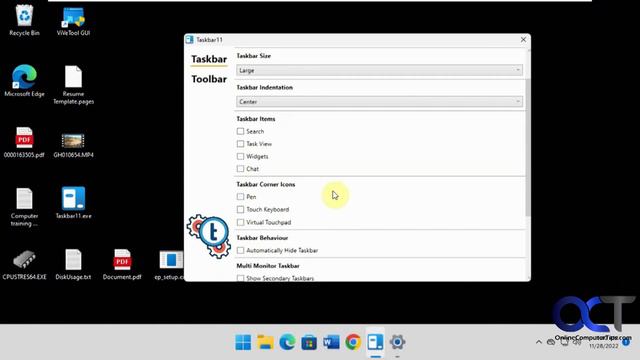640x360 pixels.
Task: Select the CPUSTRES64.EXE desktop icon
Action: 24,264
